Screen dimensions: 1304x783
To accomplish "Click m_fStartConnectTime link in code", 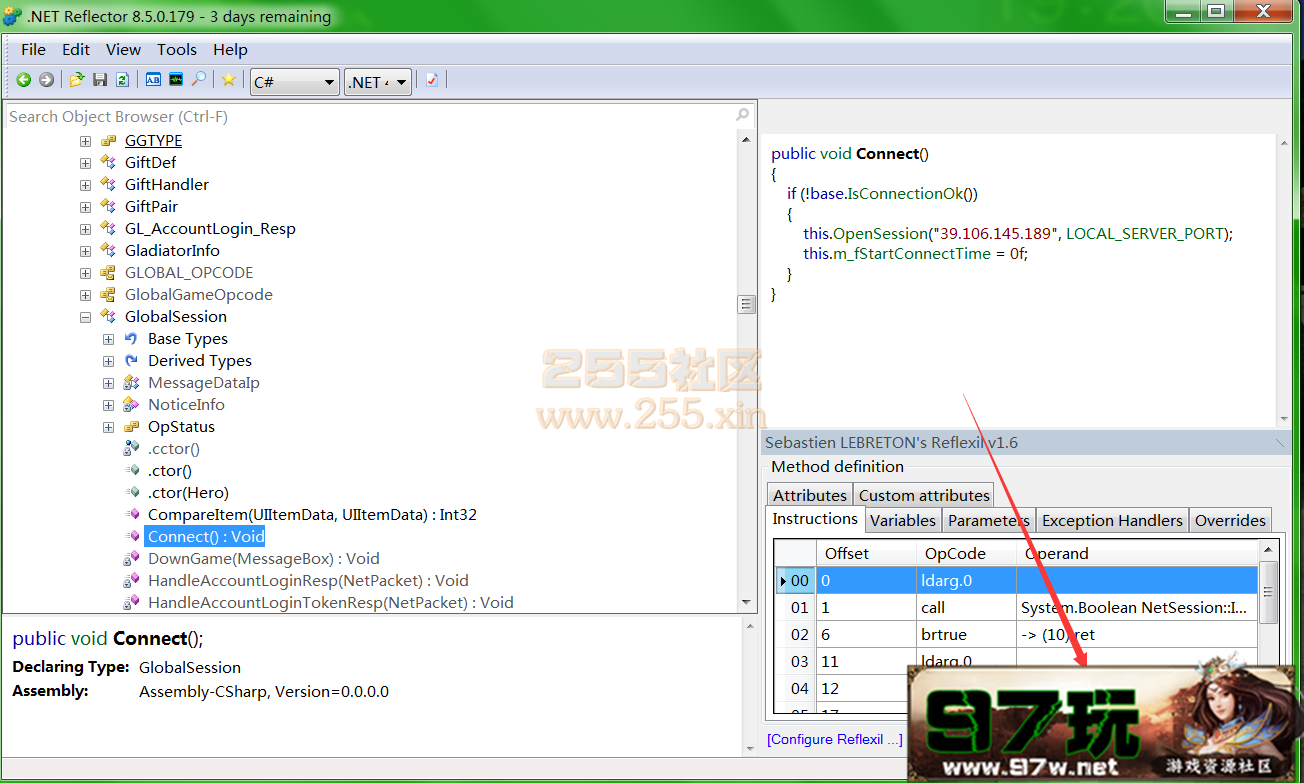I will [912, 253].
